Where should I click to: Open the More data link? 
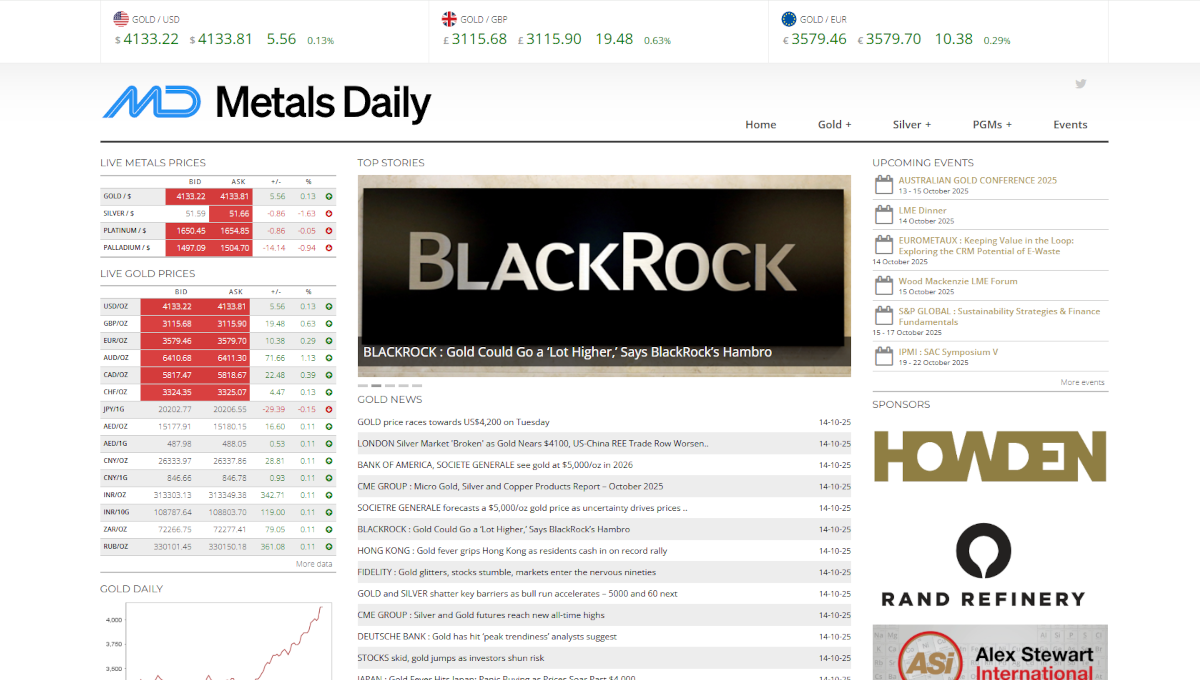[314, 564]
